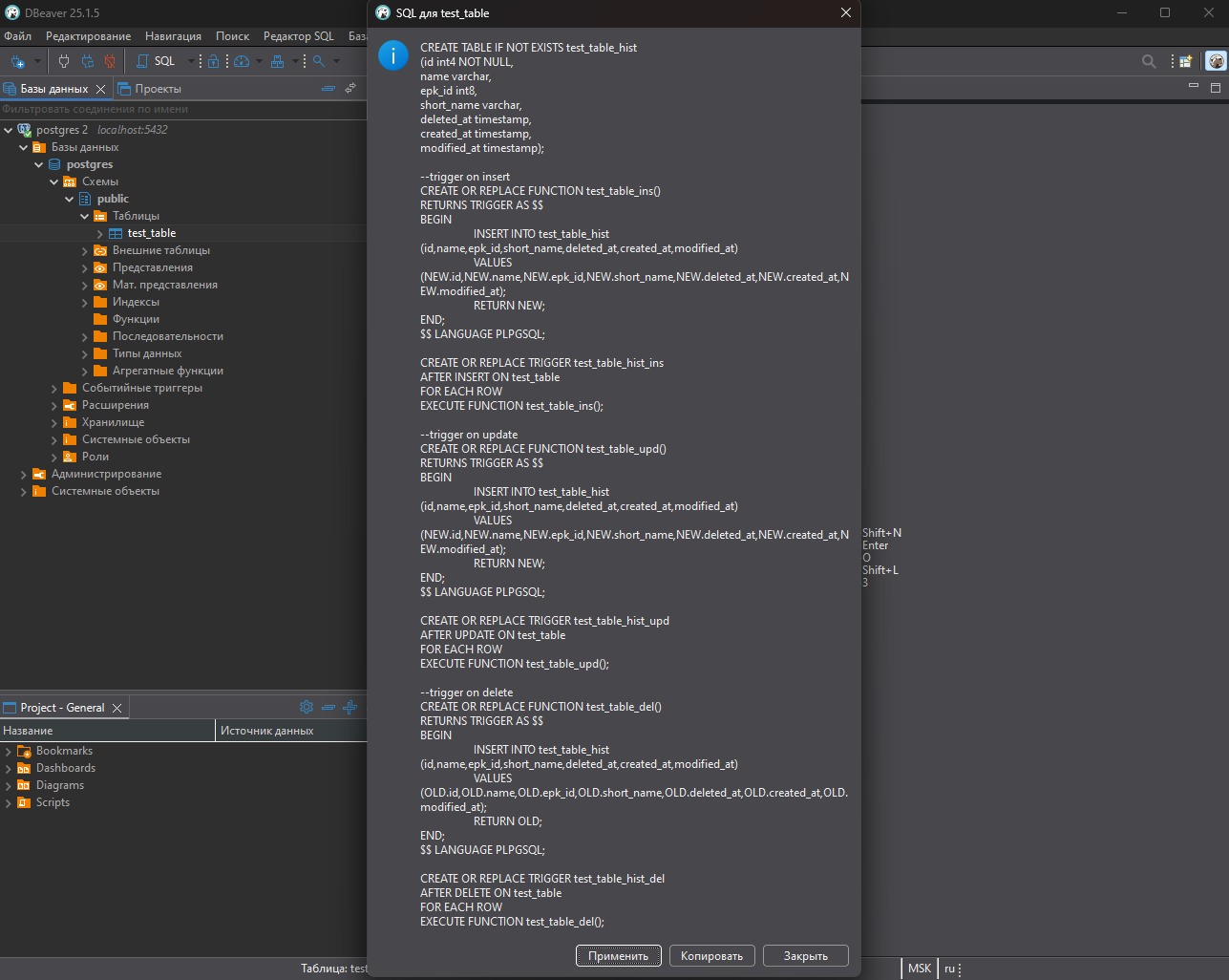
Task: Open the Навигация menu
Action: tap(173, 36)
